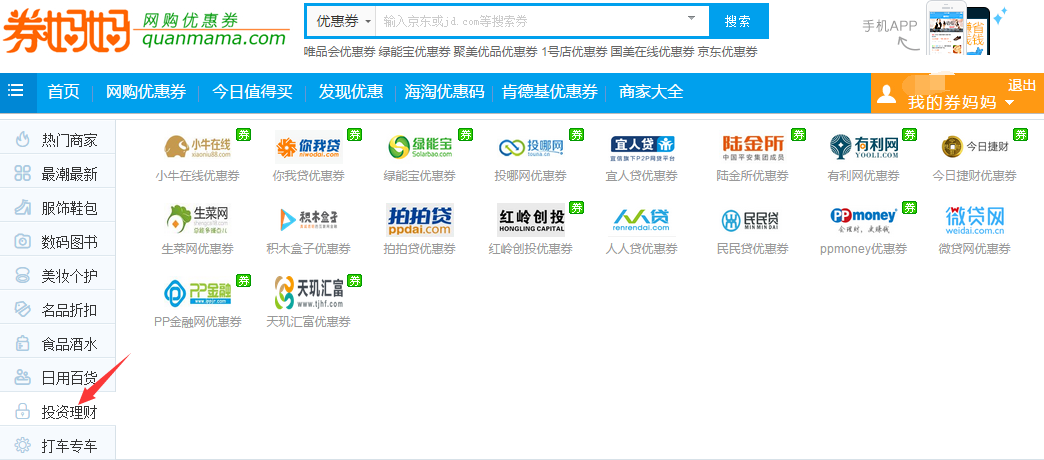Screen dimensions: 1044x460
Task: Open 发现优惠 navigation item
Action: click(351, 92)
